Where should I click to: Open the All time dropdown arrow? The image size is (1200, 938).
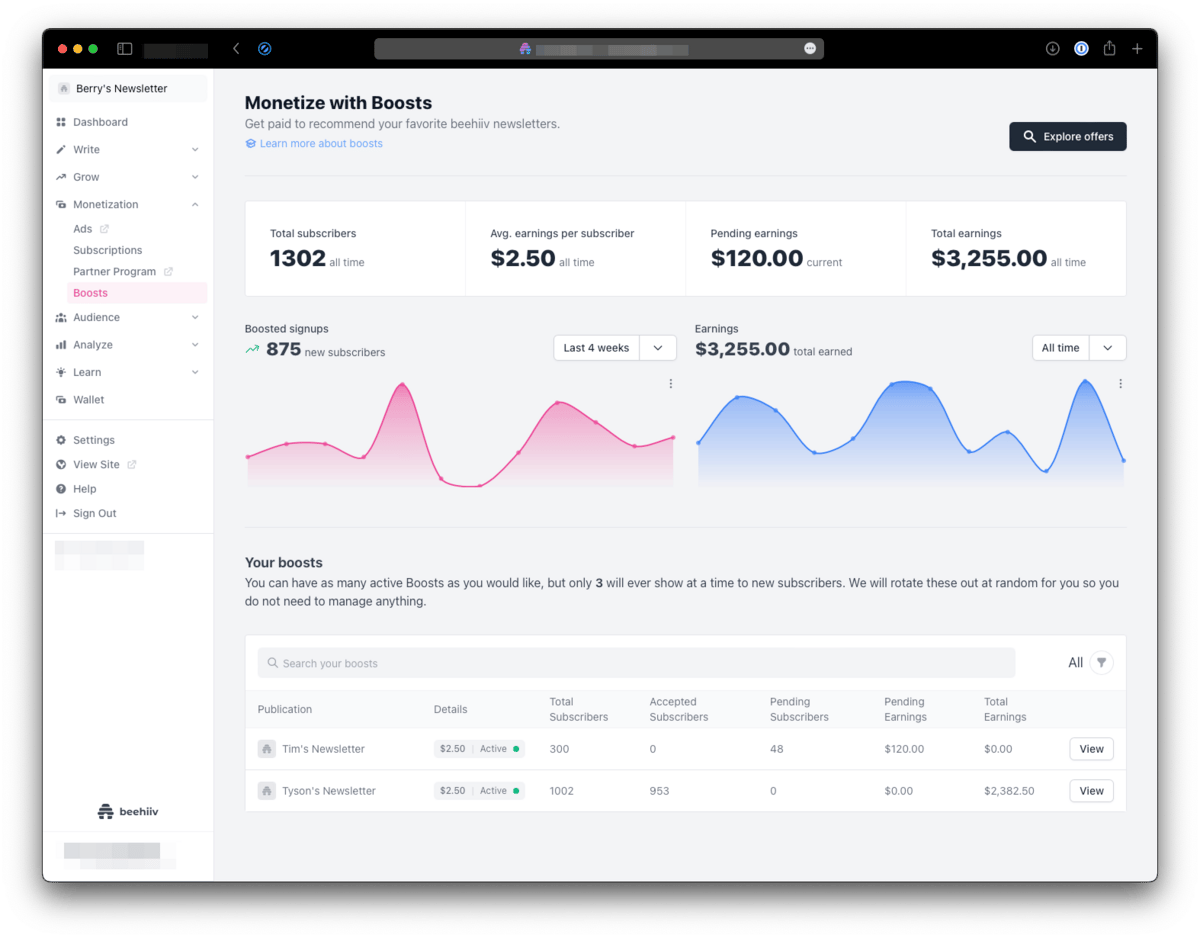pos(1108,348)
